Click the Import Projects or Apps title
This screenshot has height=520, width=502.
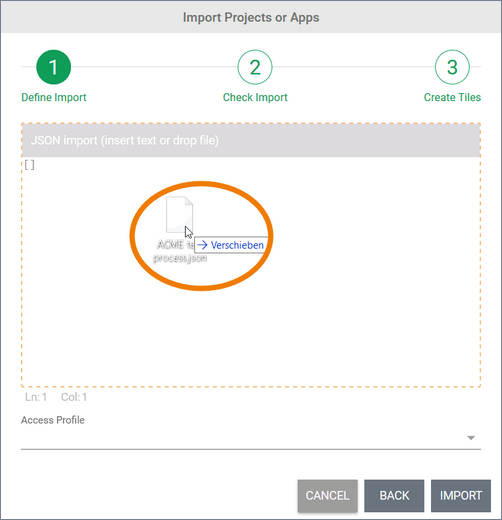(x=251, y=17)
